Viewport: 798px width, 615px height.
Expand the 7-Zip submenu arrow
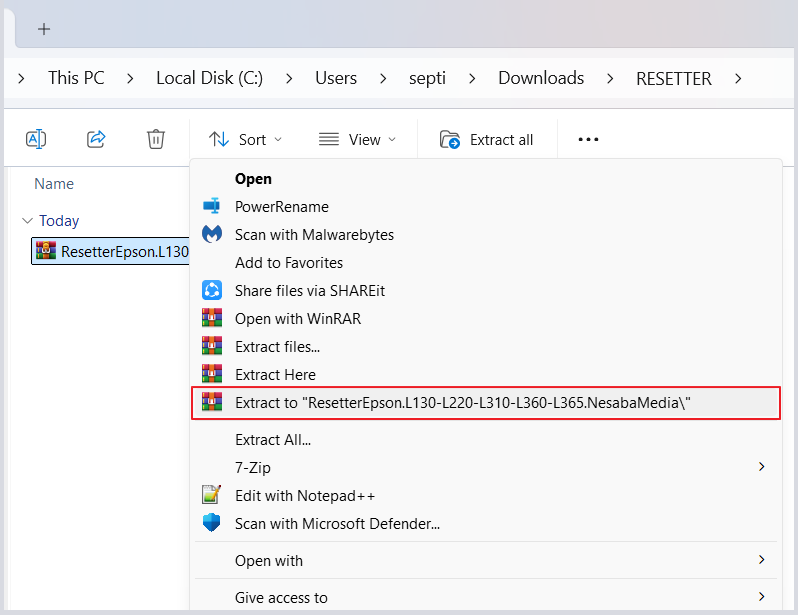click(x=761, y=467)
